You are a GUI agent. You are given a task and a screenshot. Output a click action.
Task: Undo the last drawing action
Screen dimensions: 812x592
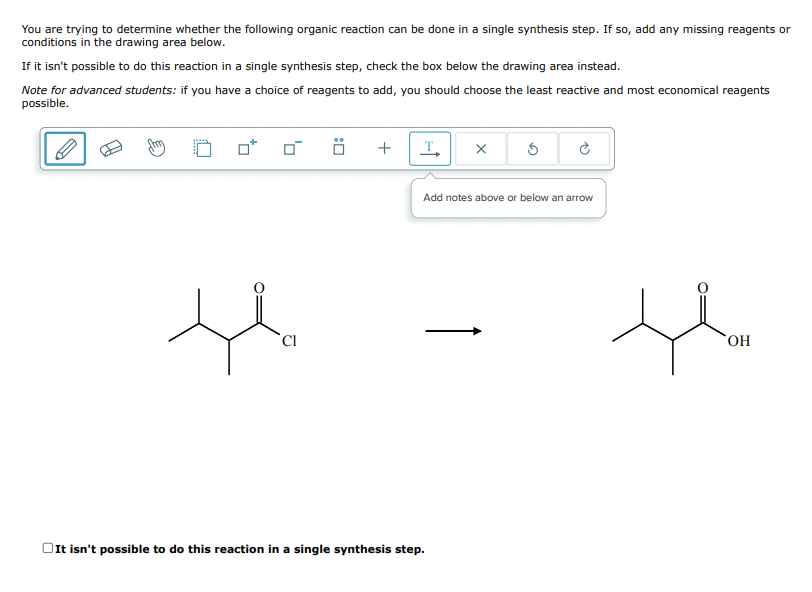coord(532,148)
